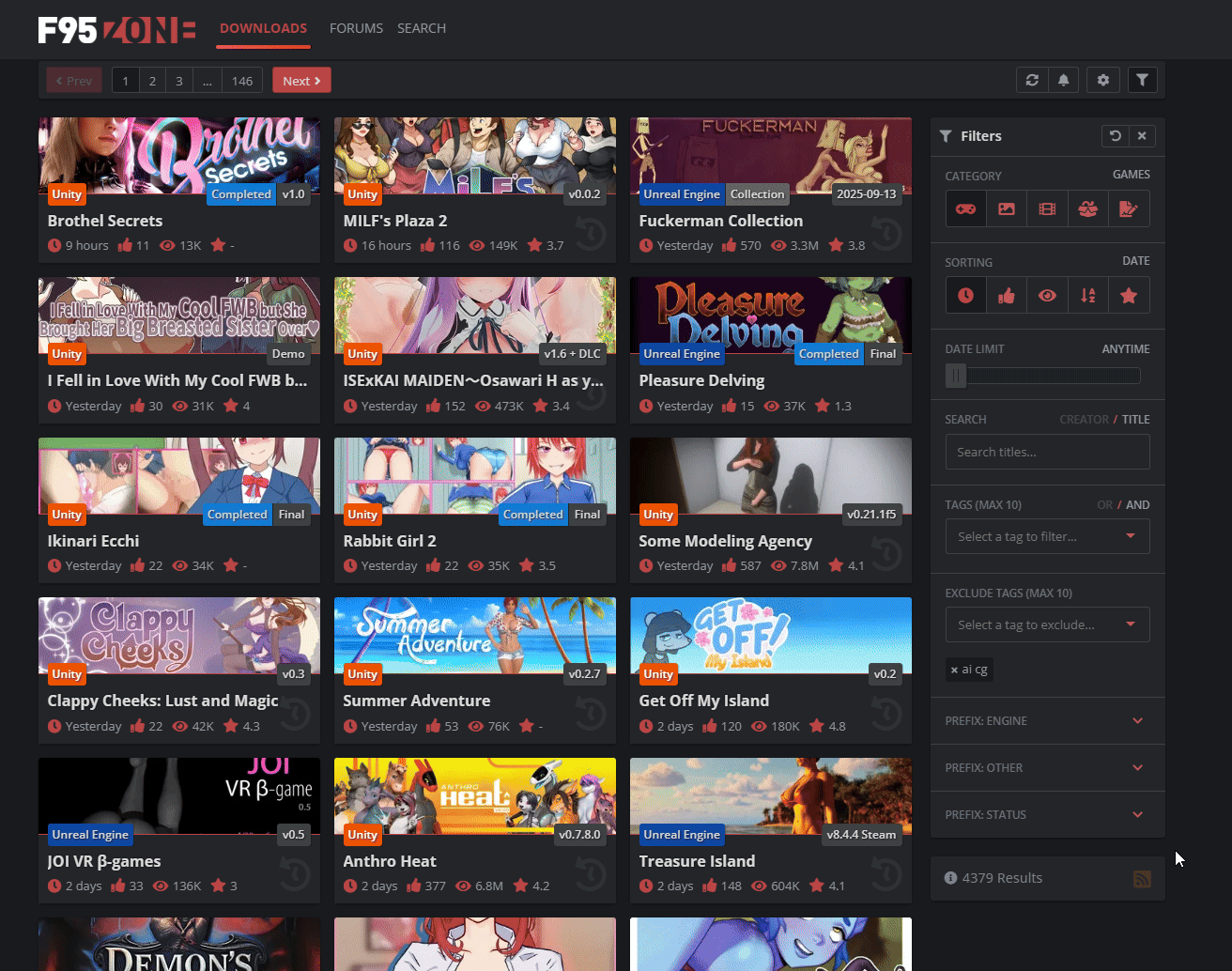Open the 'Select a tag to filter' dropdown

tap(1048, 537)
